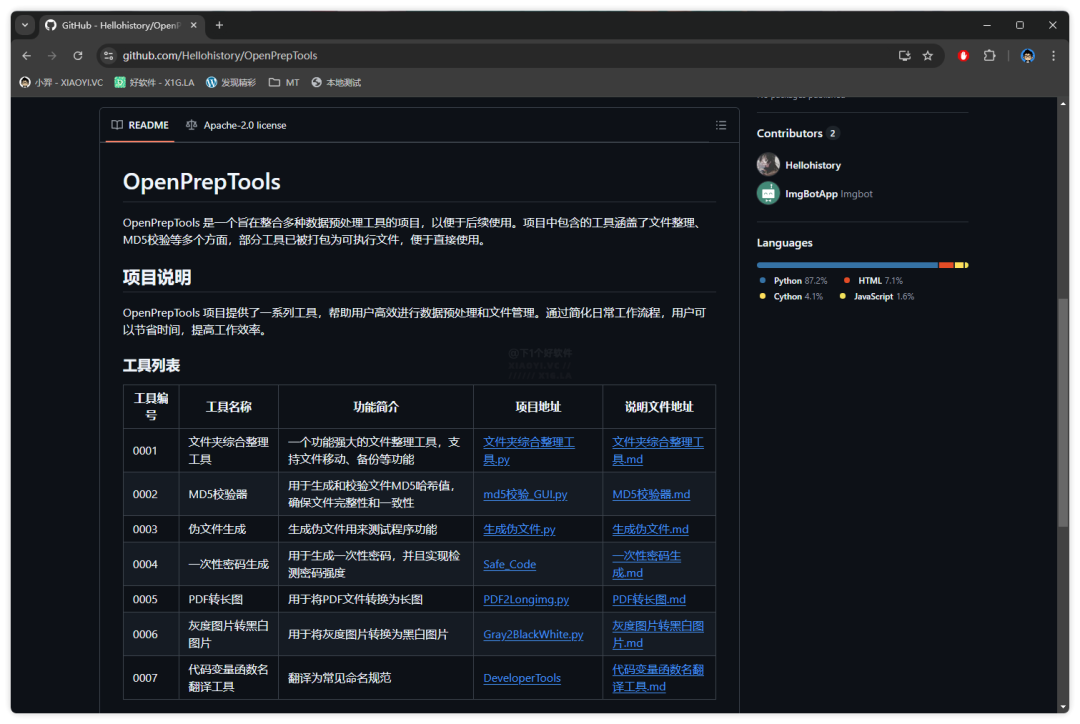This screenshot has height=724, width=1080.
Task: Open the Contributors section heading
Action: 789,134
